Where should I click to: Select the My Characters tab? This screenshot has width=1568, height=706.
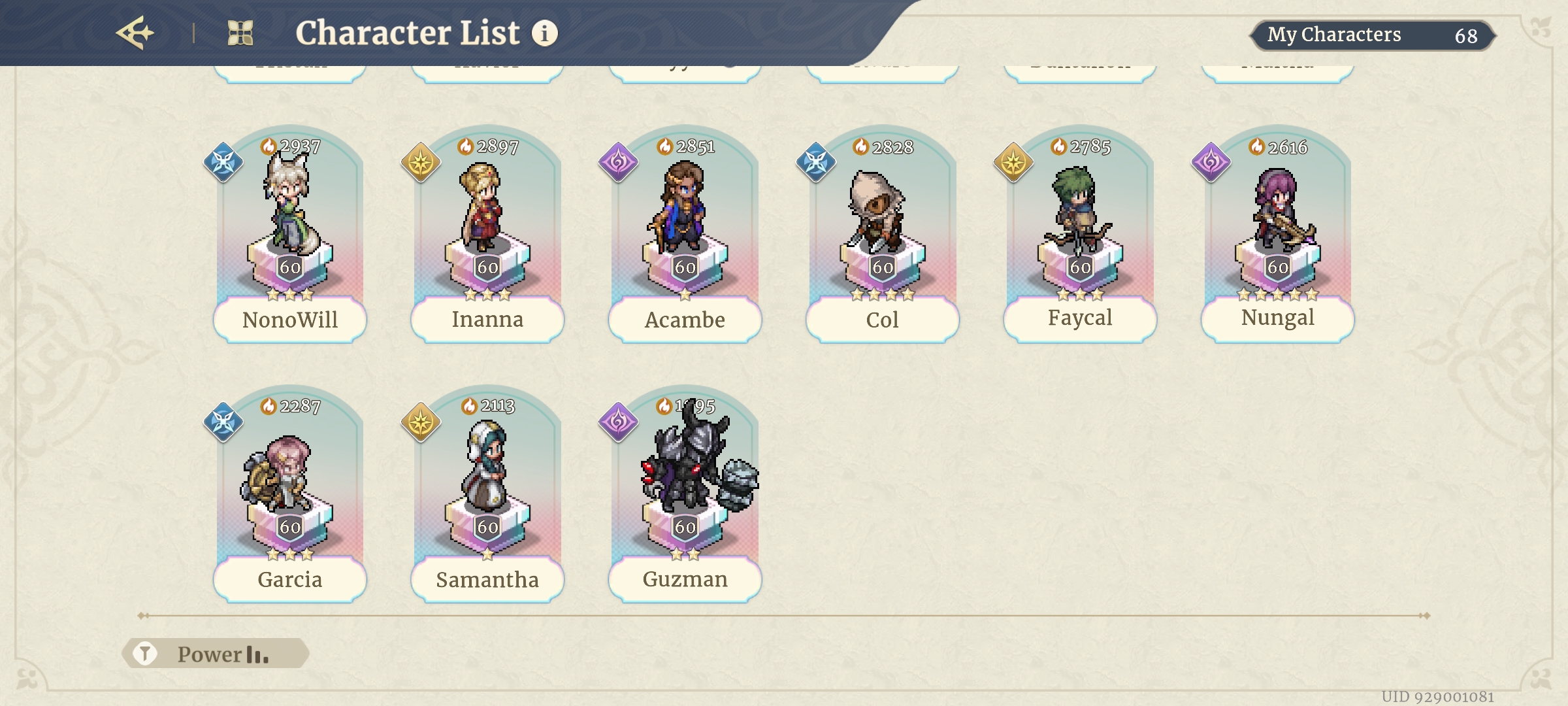pyautogui.click(x=1372, y=35)
